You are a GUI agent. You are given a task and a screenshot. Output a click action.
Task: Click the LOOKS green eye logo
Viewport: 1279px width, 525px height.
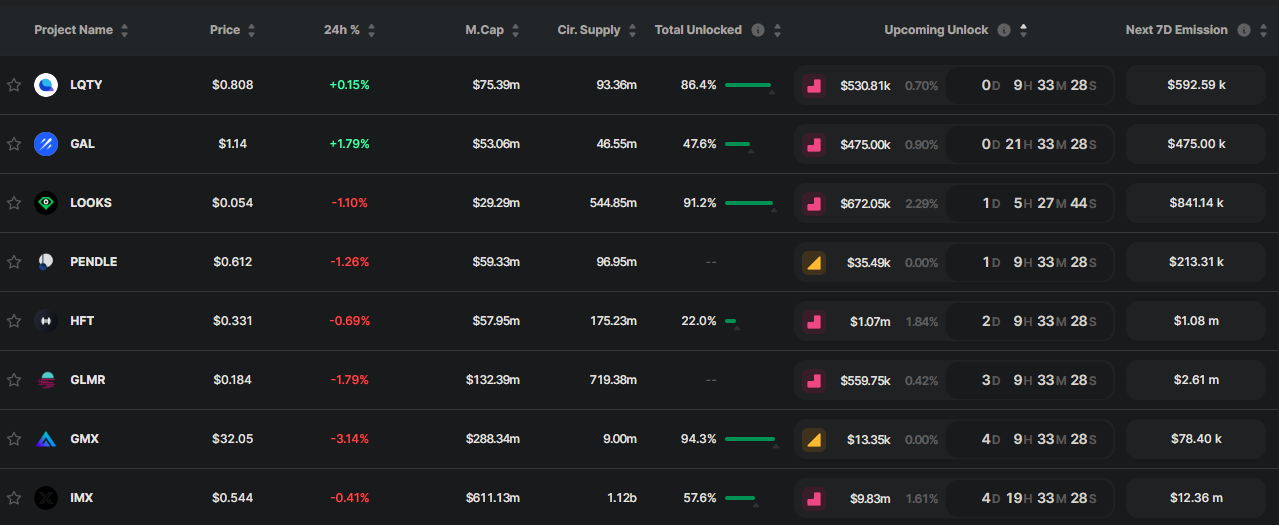[x=46, y=203]
